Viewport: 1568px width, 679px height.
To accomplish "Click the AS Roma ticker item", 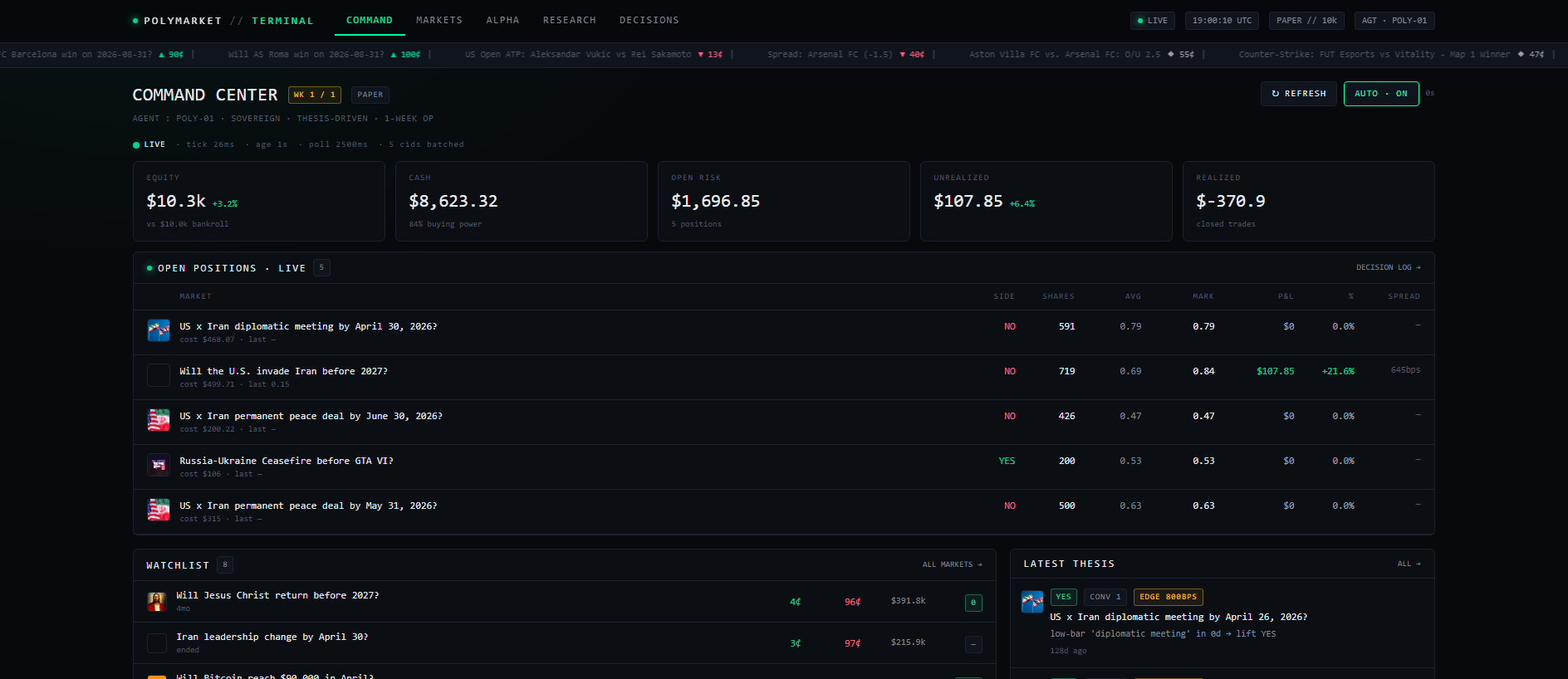I will pyautogui.click(x=324, y=54).
